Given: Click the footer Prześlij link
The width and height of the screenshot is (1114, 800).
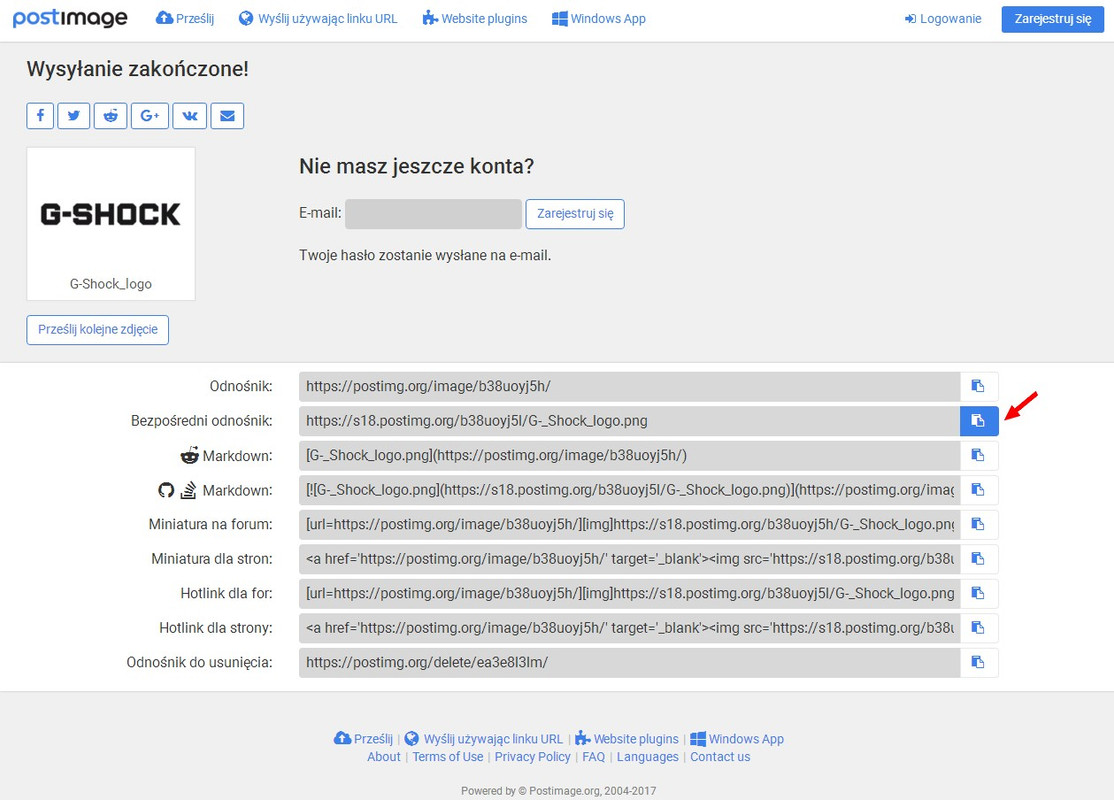Looking at the screenshot, I should click(363, 739).
